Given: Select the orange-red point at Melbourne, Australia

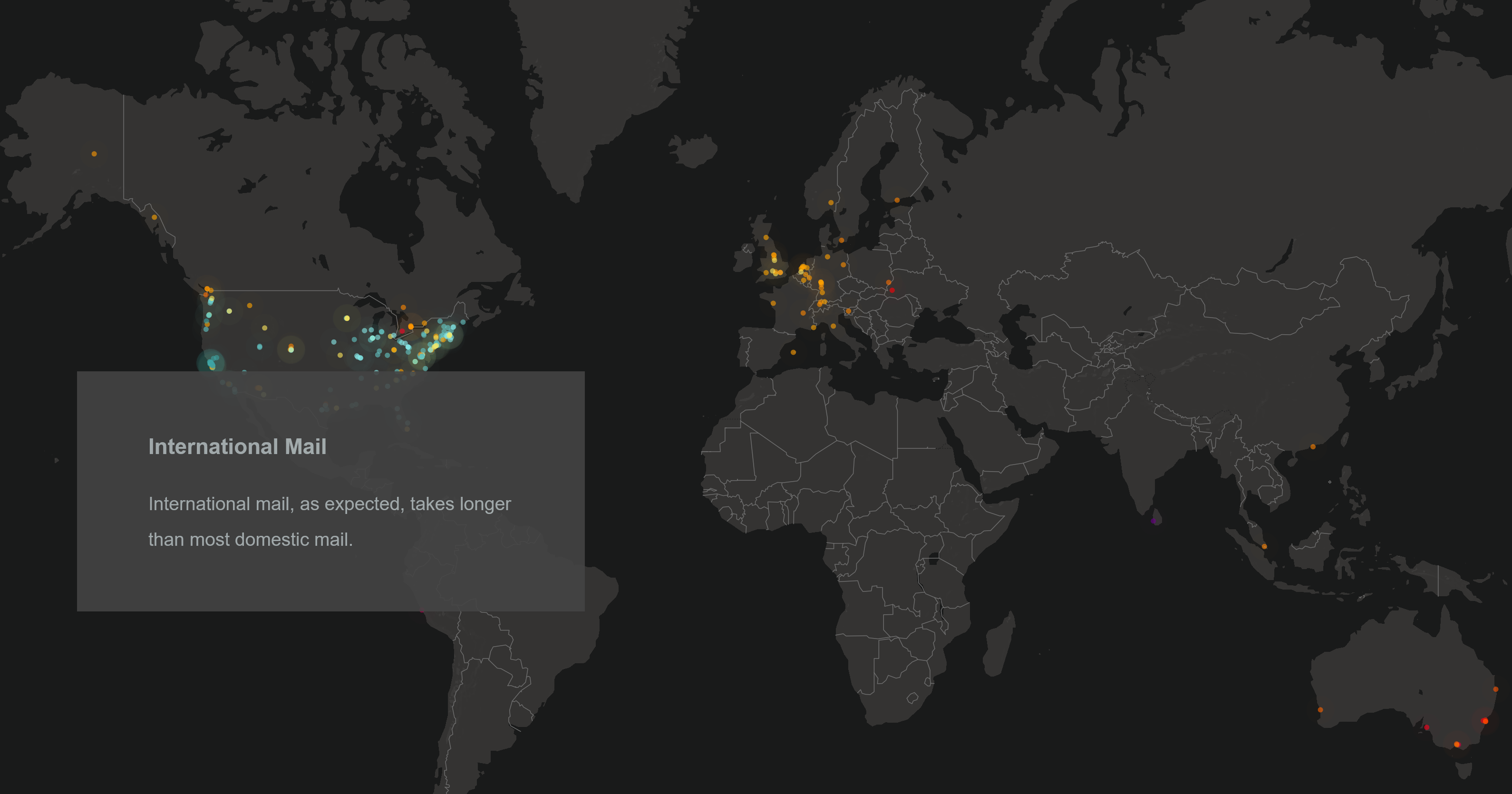Looking at the screenshot, I should (1457, 744).
